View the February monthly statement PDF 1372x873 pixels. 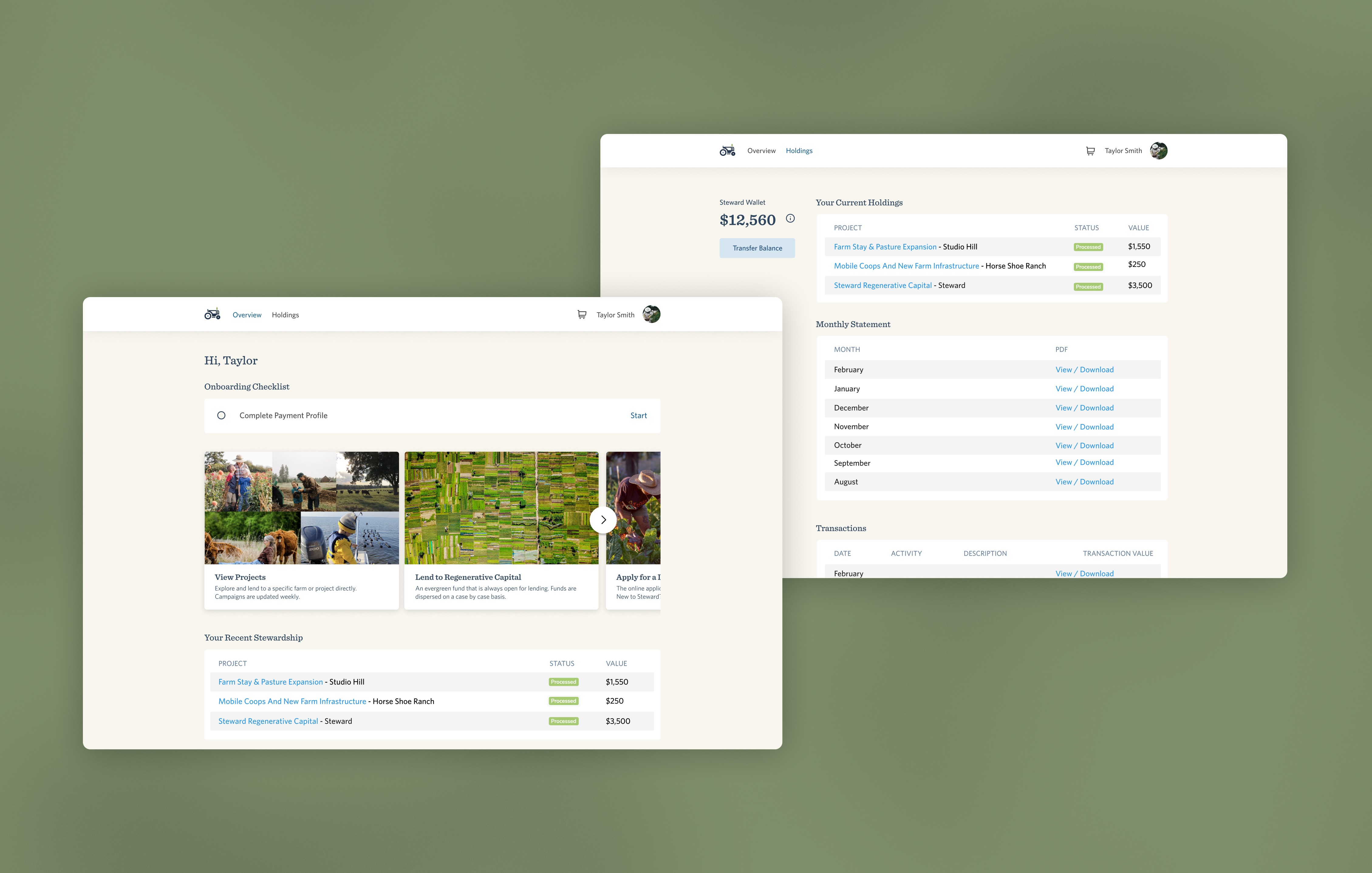(x=1084, y=369)
